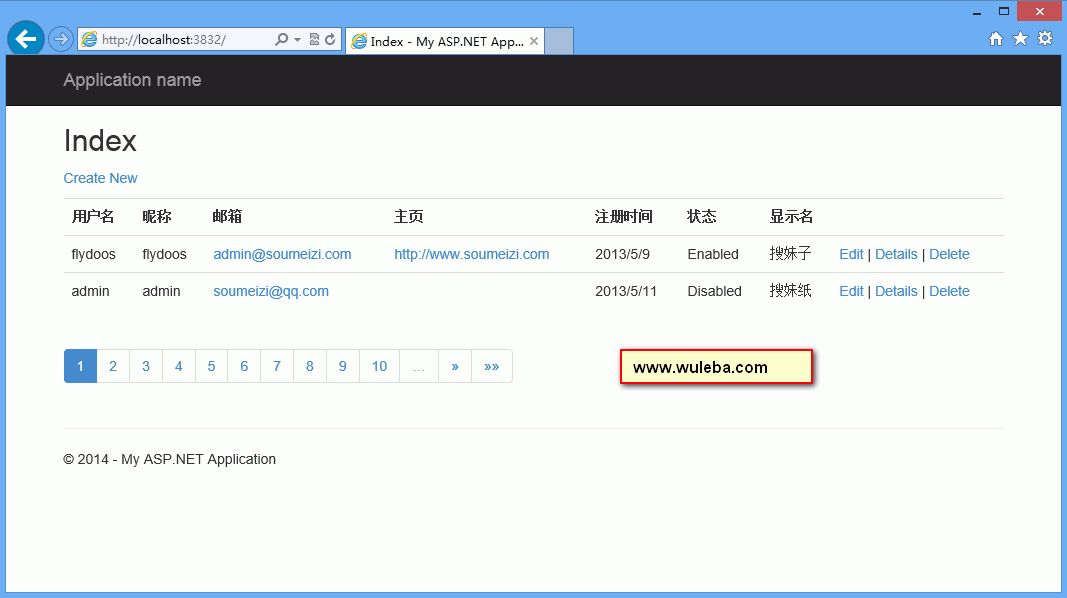Delete the admin user record
The image size is (1067, 598).
coord(949,291)
